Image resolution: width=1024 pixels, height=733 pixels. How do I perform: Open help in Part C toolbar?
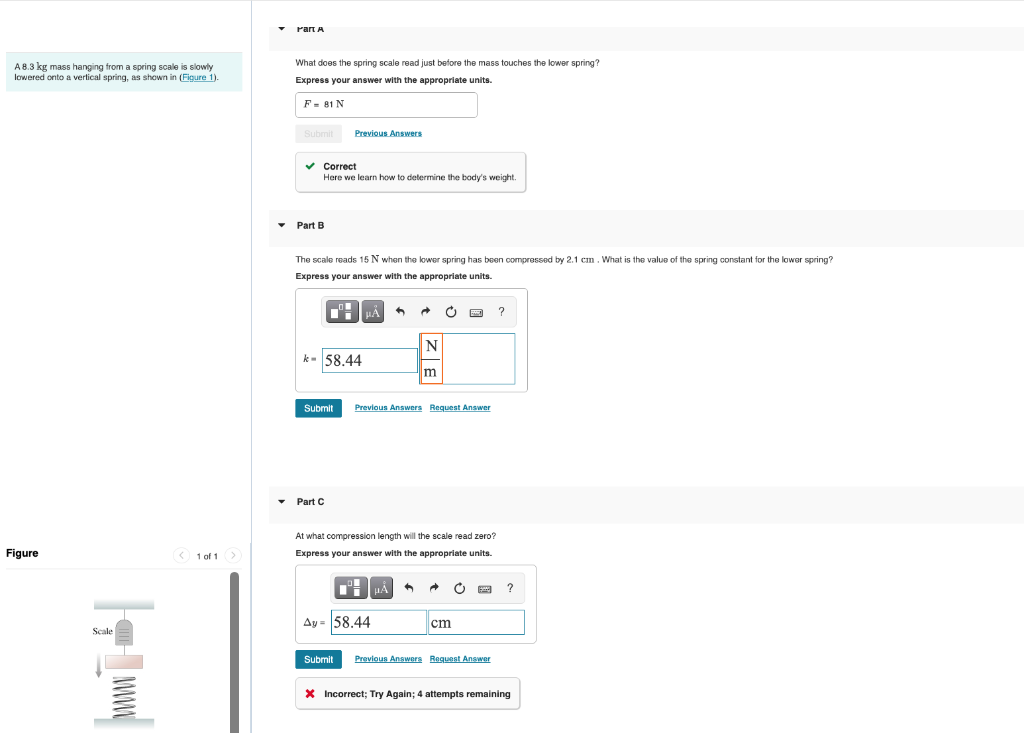tap(510, 588)
